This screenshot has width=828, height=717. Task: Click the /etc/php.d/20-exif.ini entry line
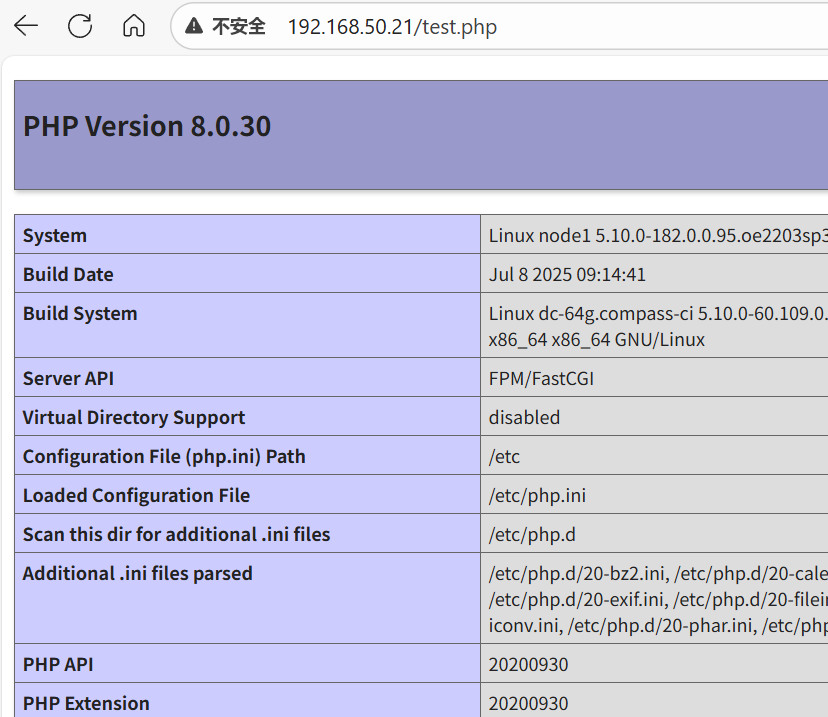[658, 599]
